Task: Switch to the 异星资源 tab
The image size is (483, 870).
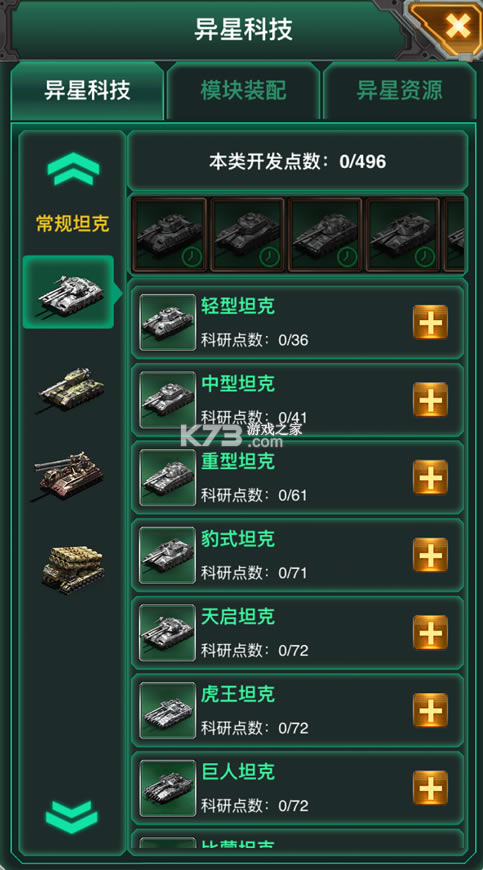Action: point(399,90)
